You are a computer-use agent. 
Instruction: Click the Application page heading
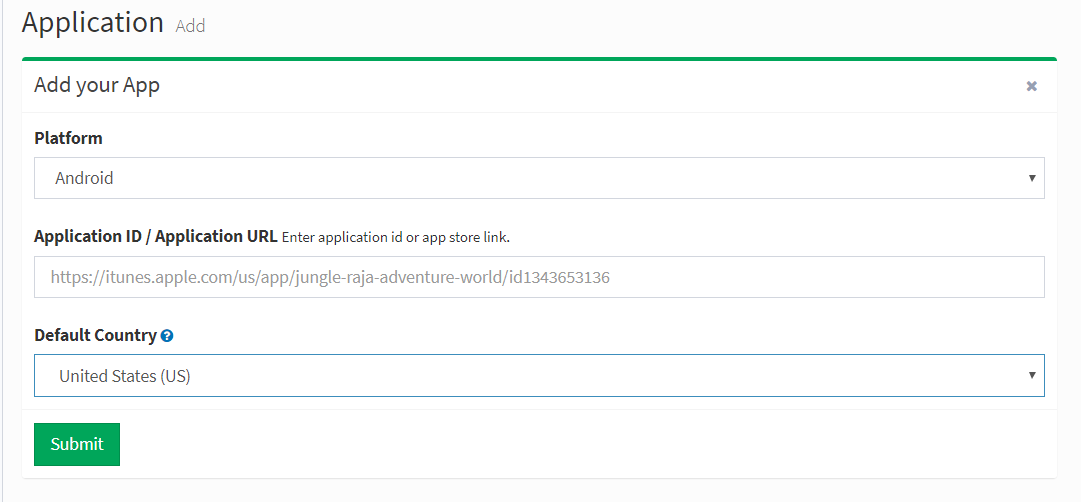click(x=92, y=23)
